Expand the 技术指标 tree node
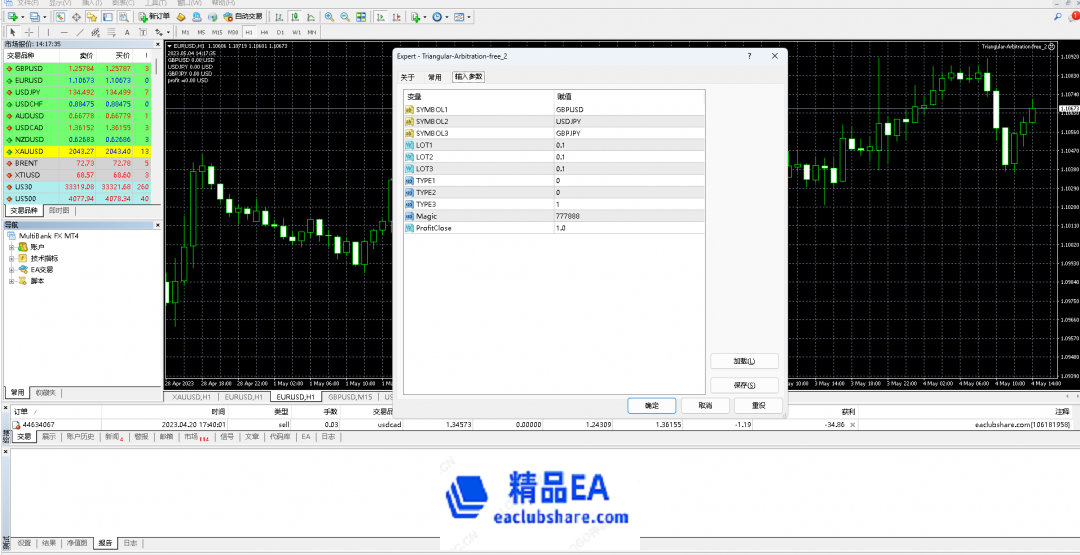Viewport: 1080px width, 555px height. [x=11, y=258]
